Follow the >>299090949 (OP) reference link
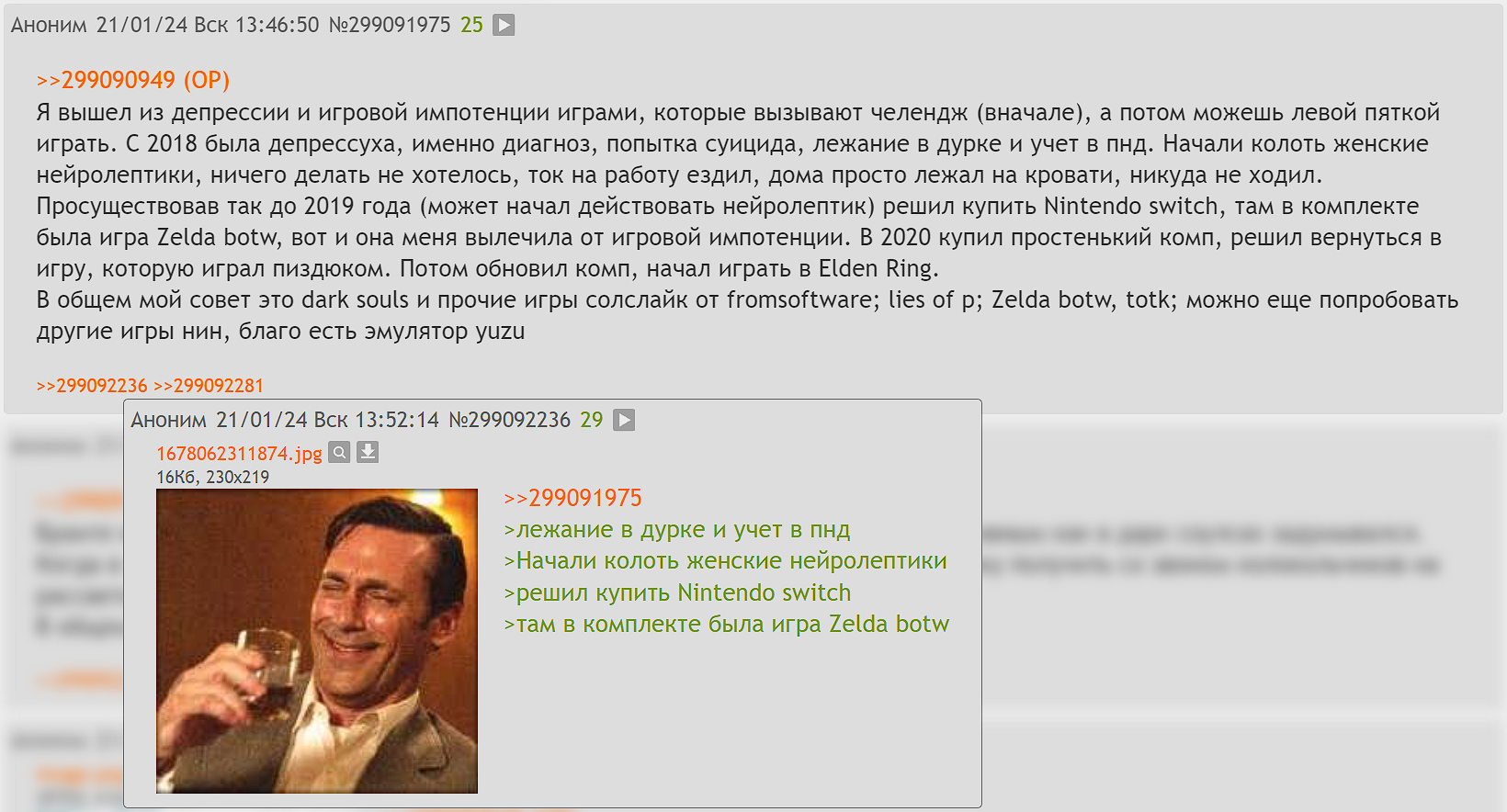The image size is (1507, 812). pyautogui.click(x=133, y=80)
